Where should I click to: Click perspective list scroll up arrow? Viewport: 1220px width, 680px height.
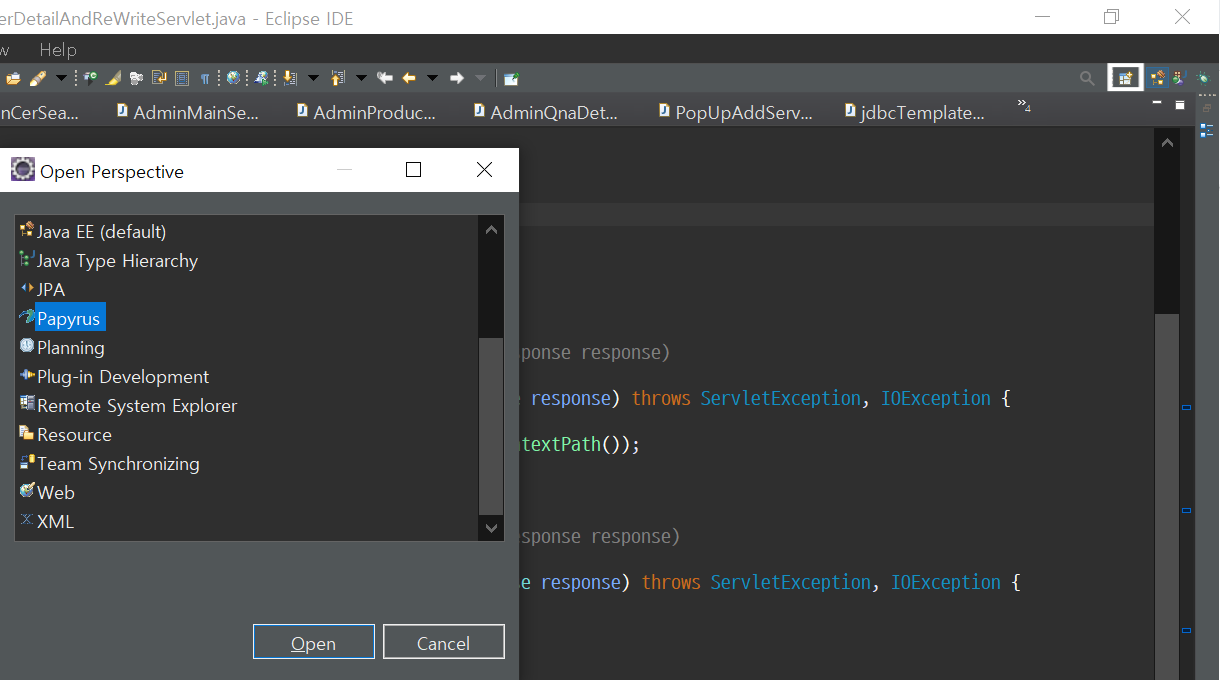[x=491, y=229]
